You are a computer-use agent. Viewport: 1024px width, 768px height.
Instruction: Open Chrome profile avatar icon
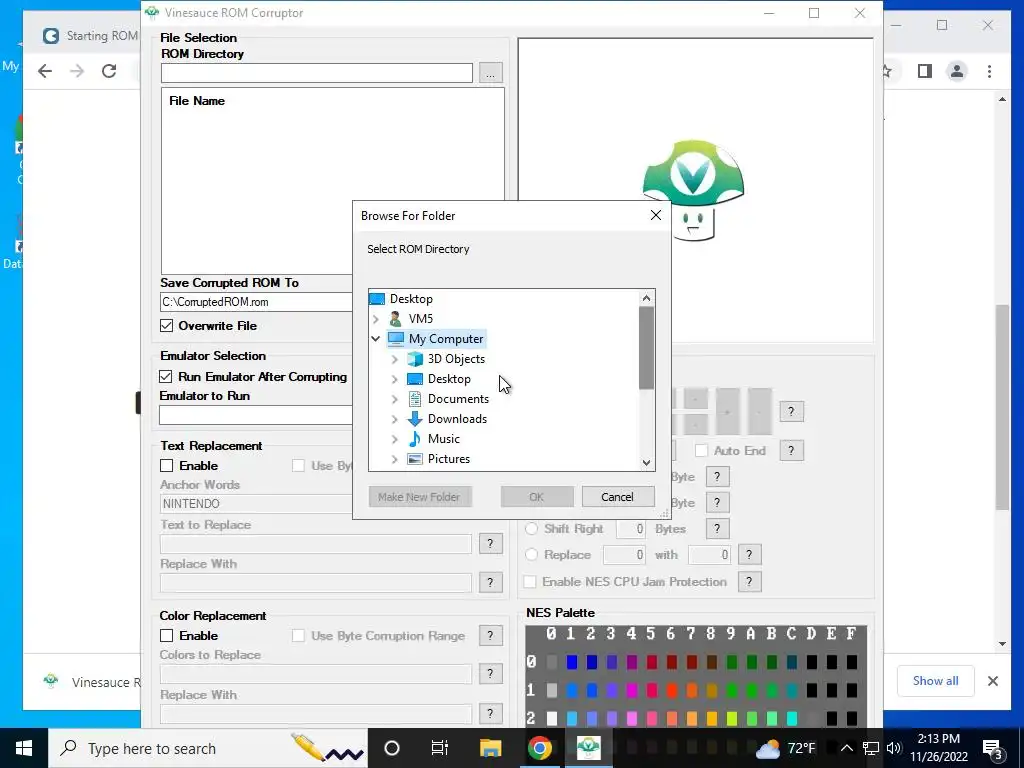point(957,71)
